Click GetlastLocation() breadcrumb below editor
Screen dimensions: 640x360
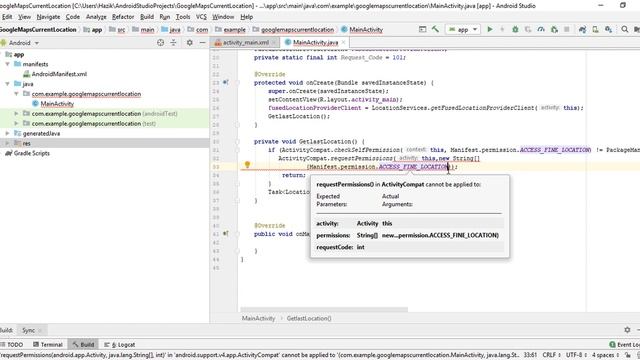[309, 318]
